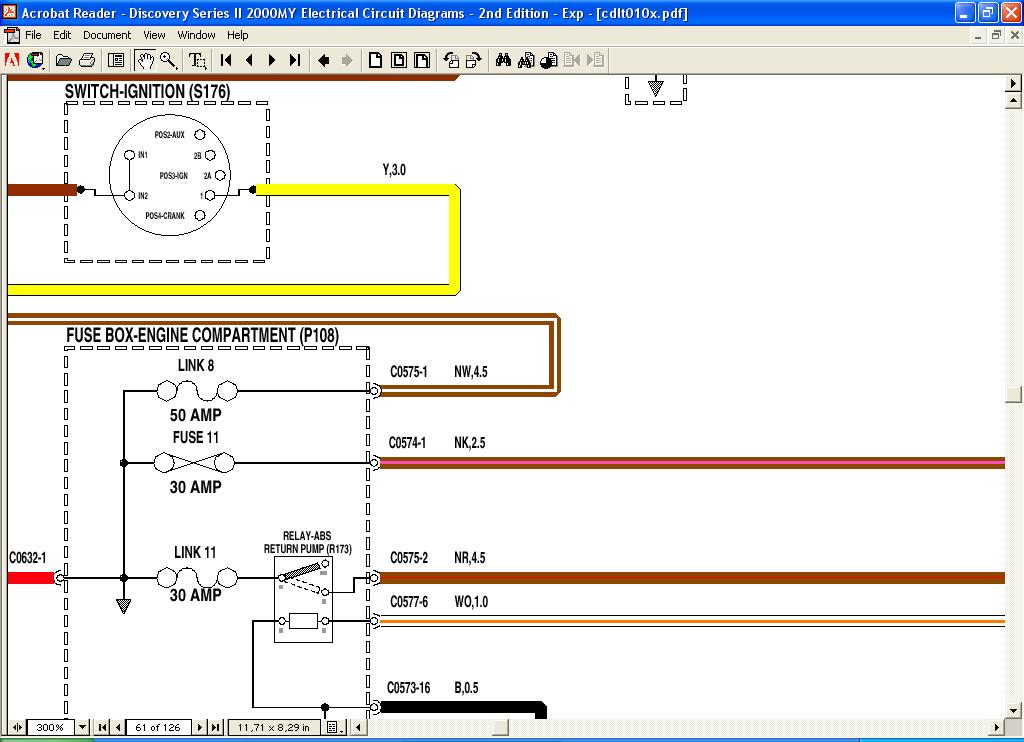This screenshot has width=1024, height=742.
Task: Click the vertical scrollbar thumb
Action: [x=1013, y=394]
